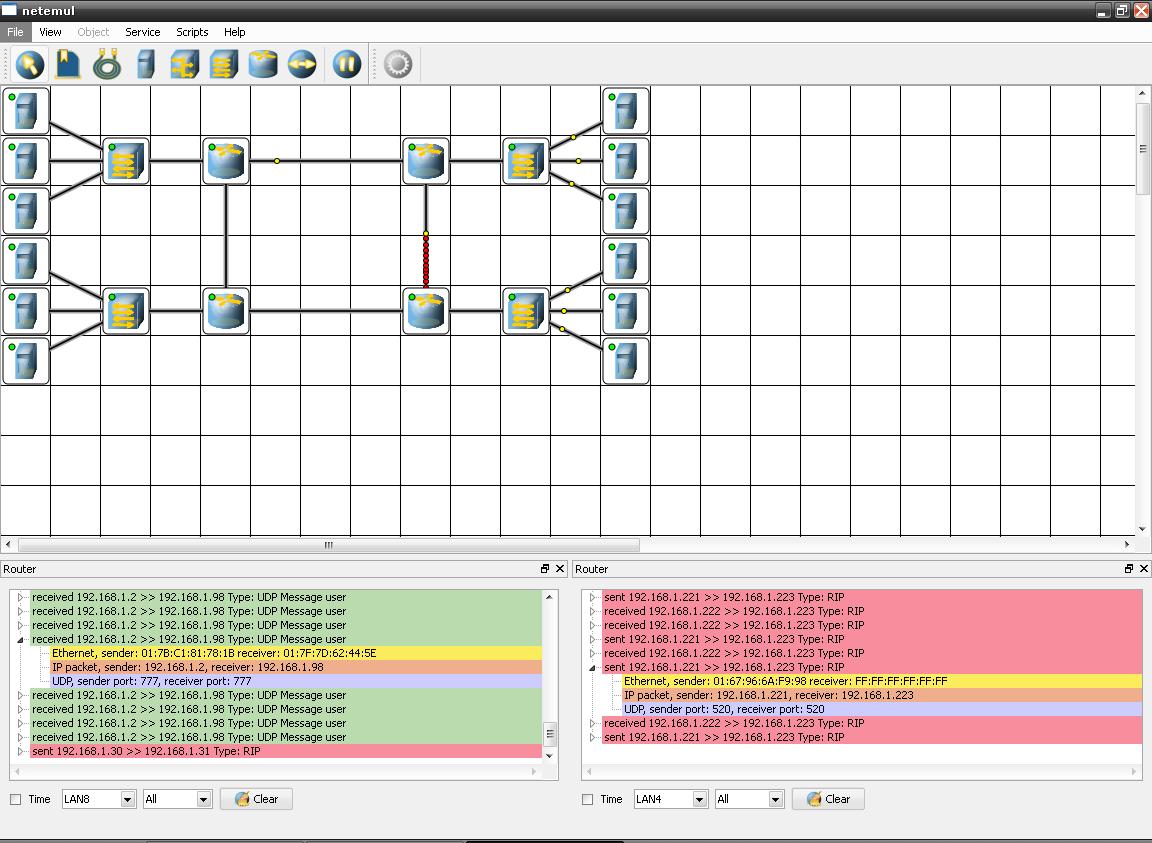Collapse the expanded sent 192.168.1.221 RIP entry
The width and height of the screenshot is (1152, 843).
click(x=592, y=667)
